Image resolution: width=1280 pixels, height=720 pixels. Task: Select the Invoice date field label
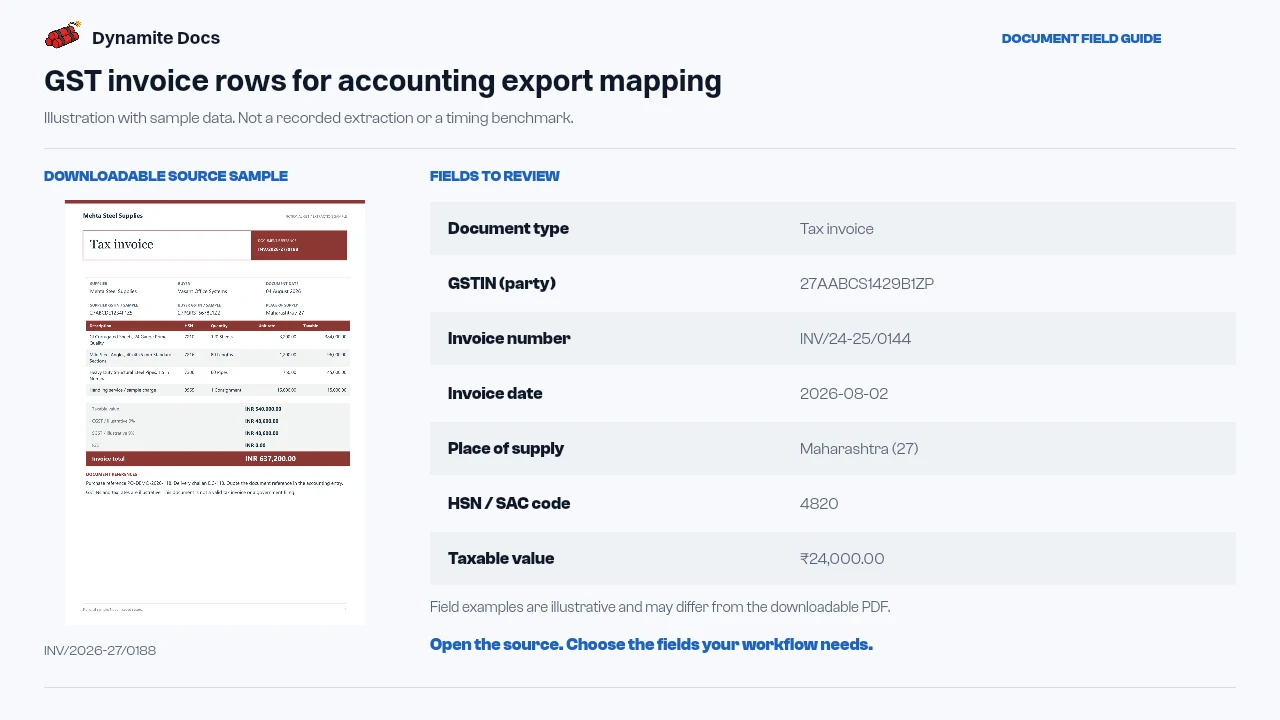click(x=495, y=394)
